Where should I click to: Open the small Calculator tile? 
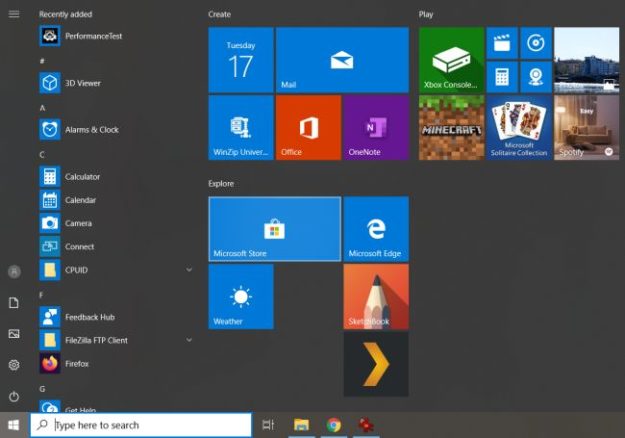point(502,77)
